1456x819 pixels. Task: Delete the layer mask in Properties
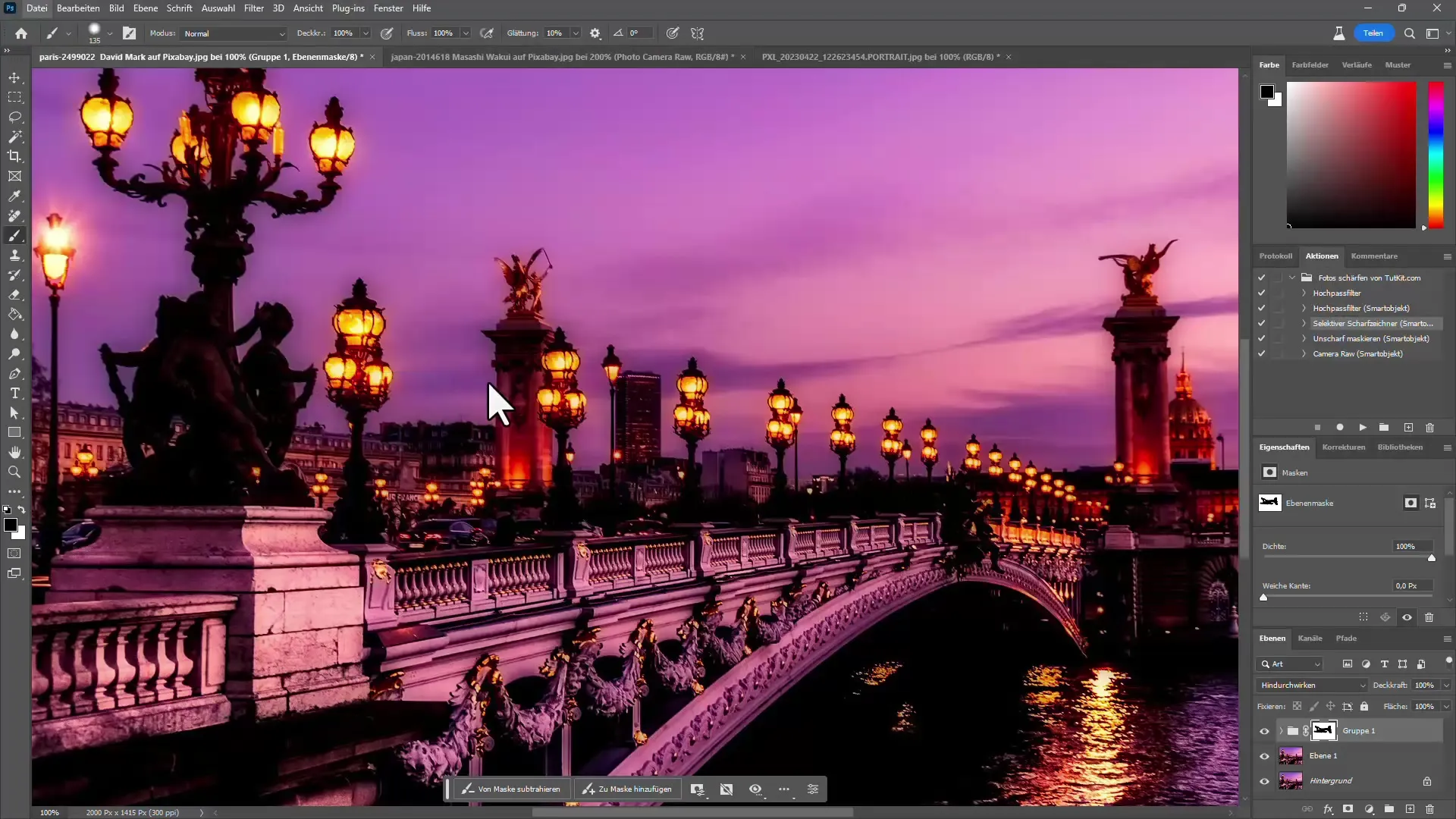1429,617
